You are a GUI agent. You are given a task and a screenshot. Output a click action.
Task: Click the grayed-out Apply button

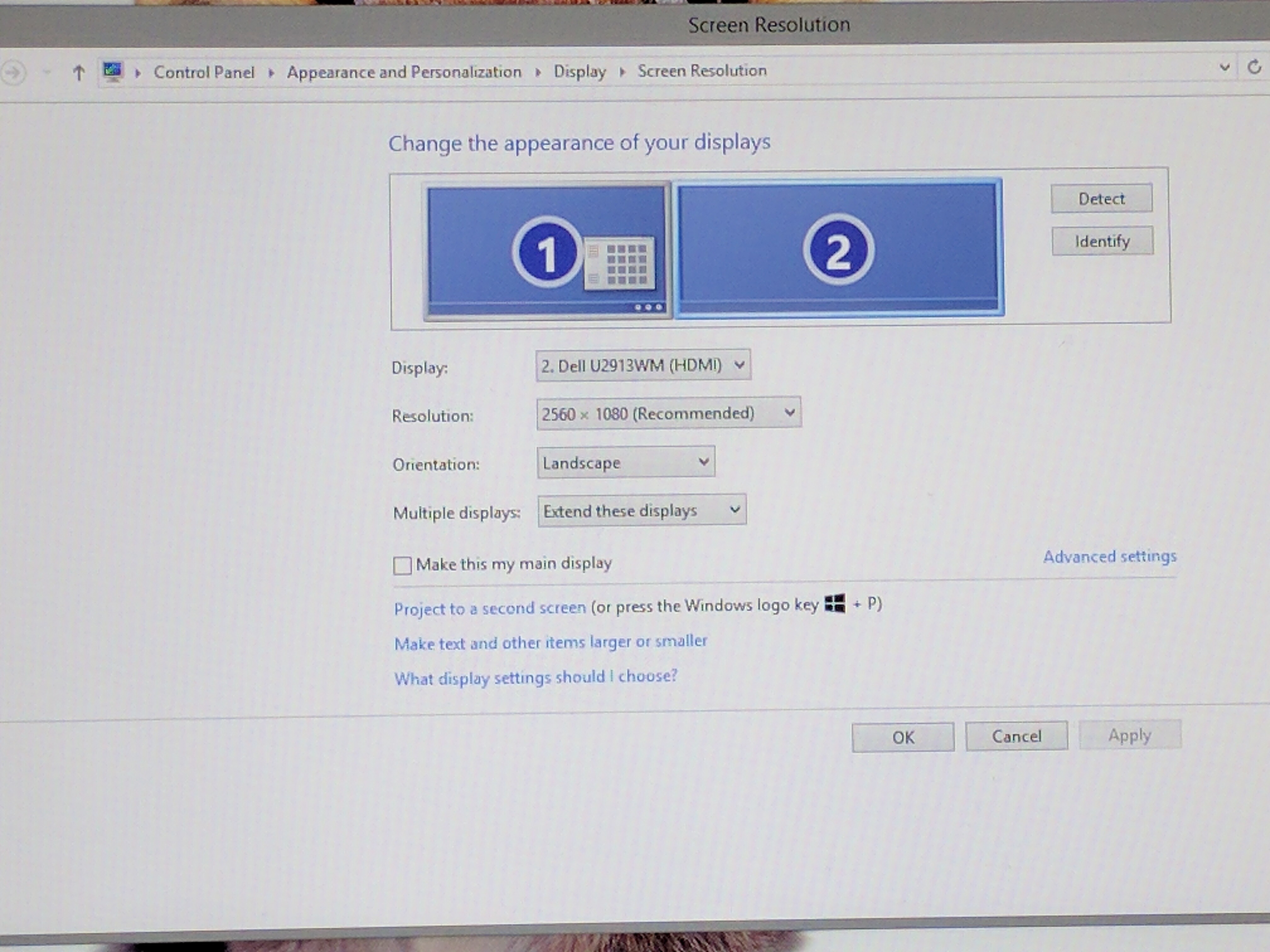coord(1130,735)
